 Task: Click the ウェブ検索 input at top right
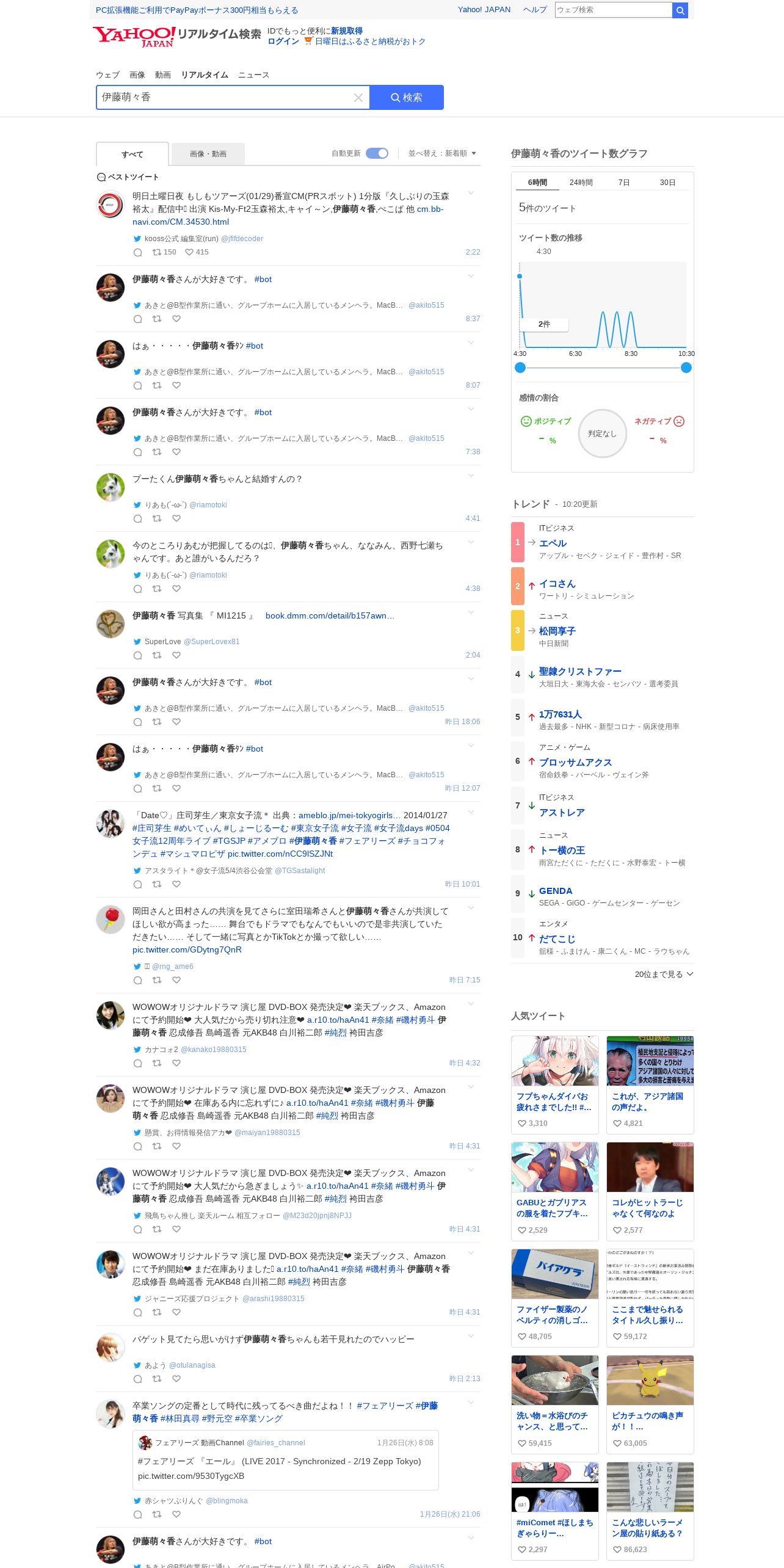[613, 10]
